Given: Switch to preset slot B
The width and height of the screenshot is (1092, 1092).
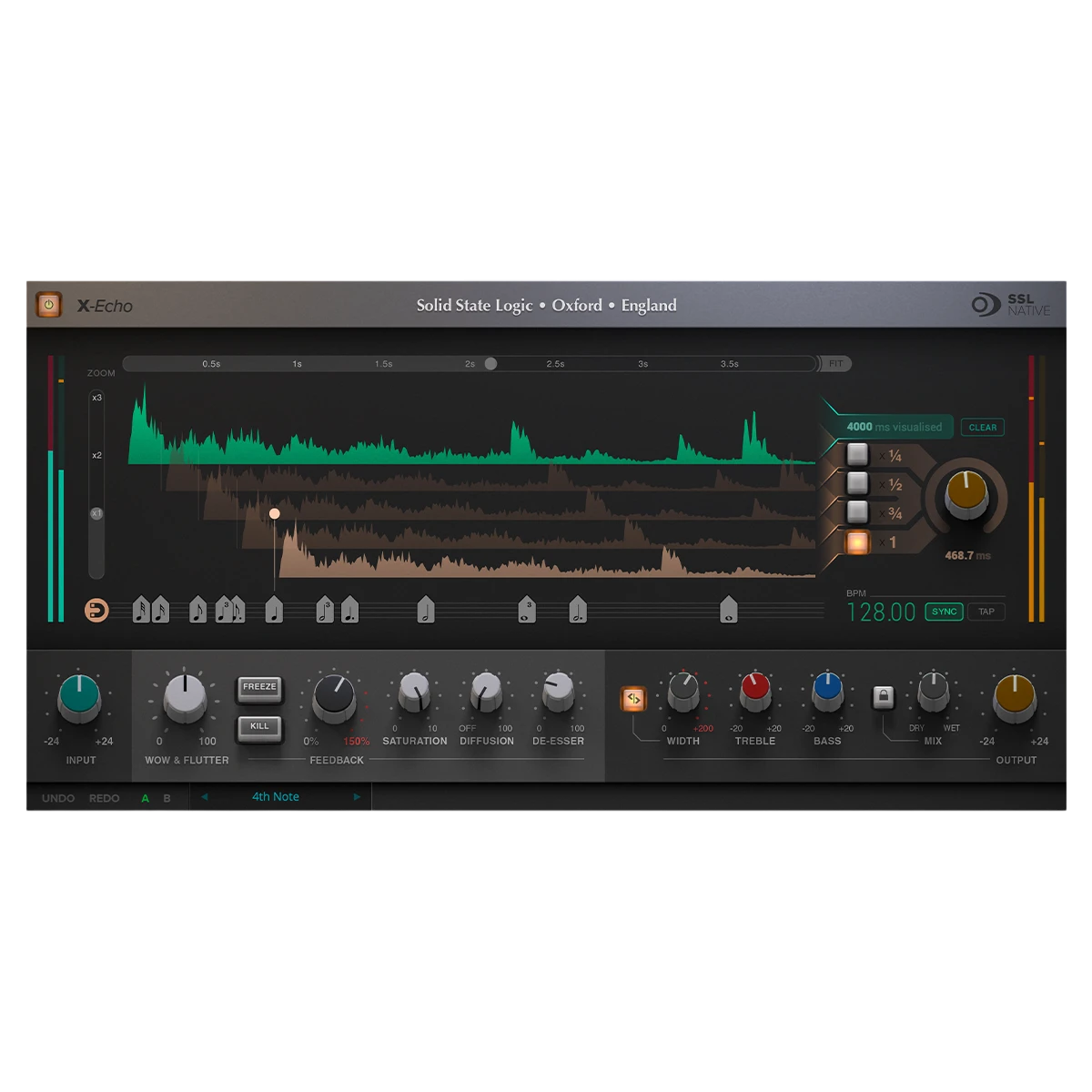Looking at the screenshot, I should [167, 798].
